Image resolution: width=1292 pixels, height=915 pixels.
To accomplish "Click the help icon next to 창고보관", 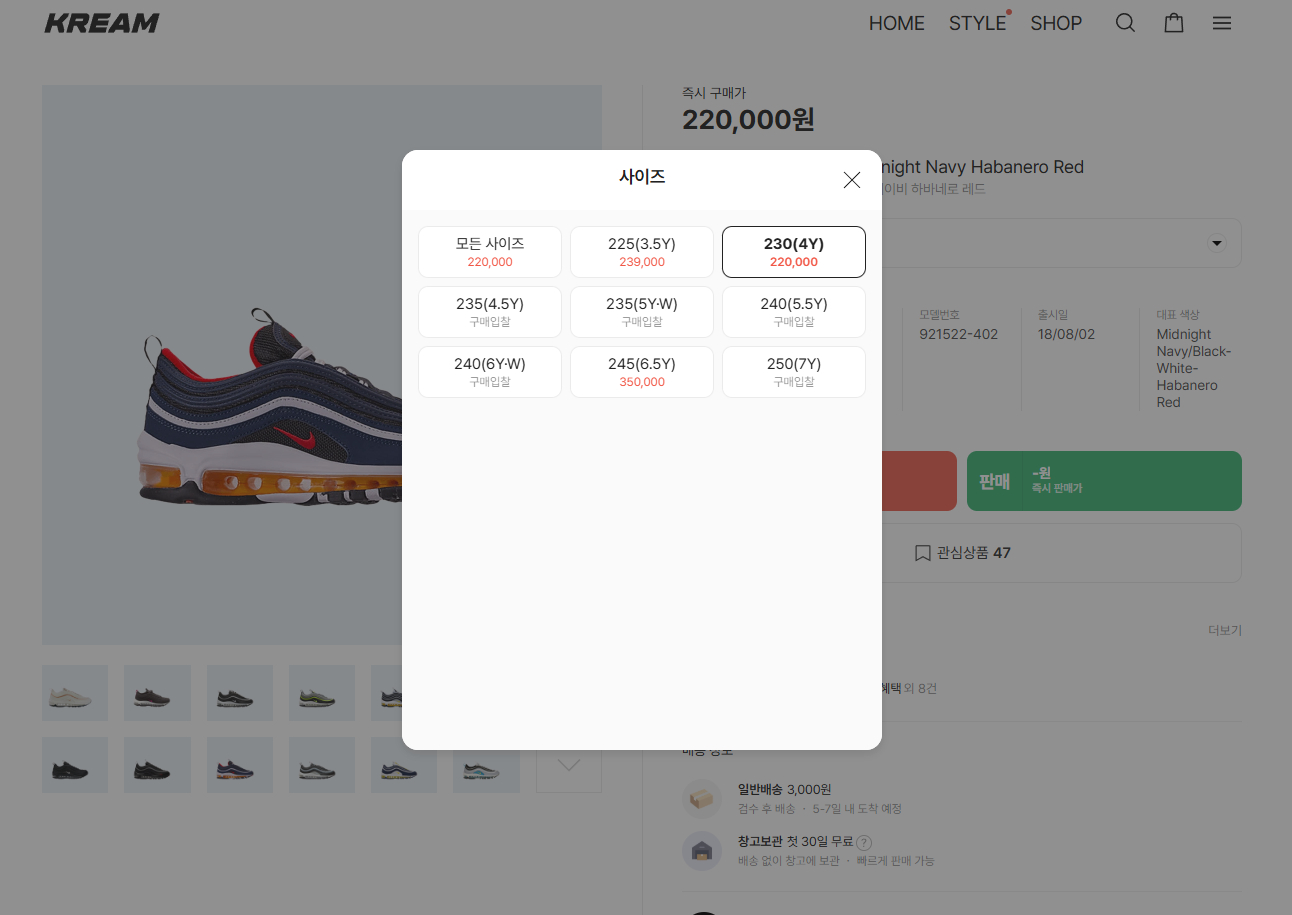I will pos(864,843).
